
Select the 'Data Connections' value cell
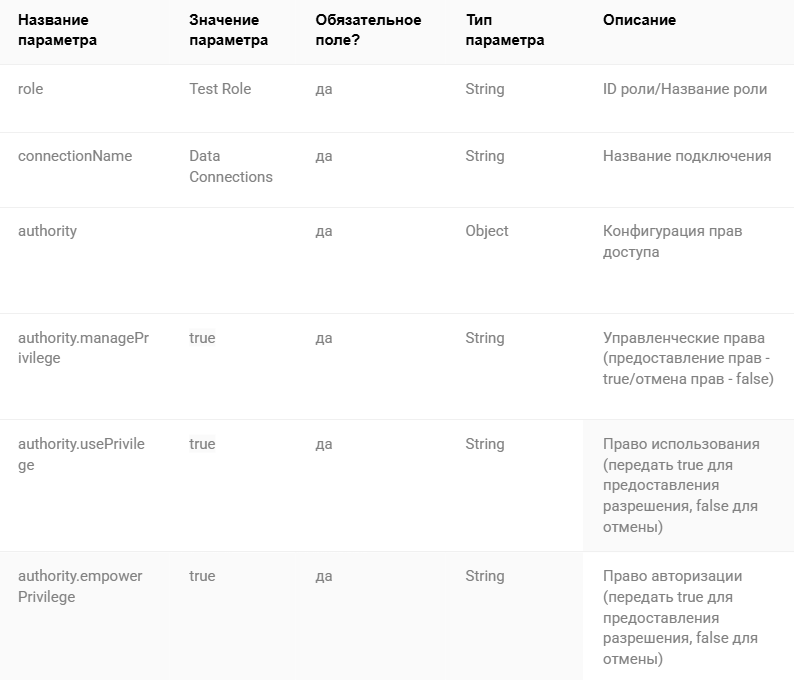click(x=231, y=167)
